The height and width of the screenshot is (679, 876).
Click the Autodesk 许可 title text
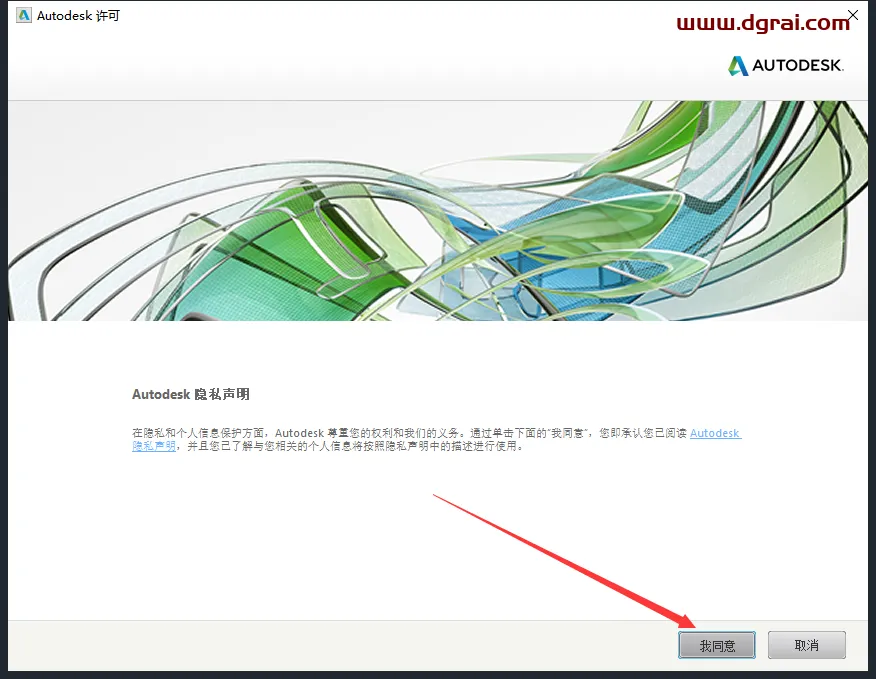pyautogui.click(x=78, y=16)
